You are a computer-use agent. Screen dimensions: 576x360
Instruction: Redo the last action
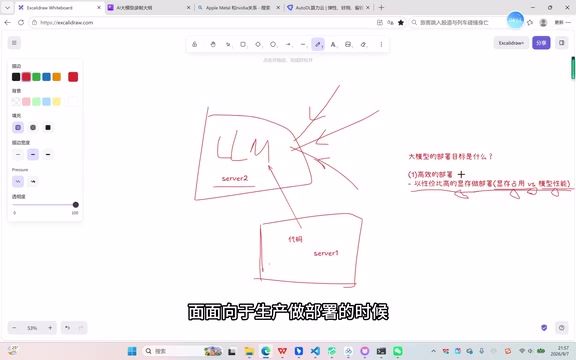(81, 328)
